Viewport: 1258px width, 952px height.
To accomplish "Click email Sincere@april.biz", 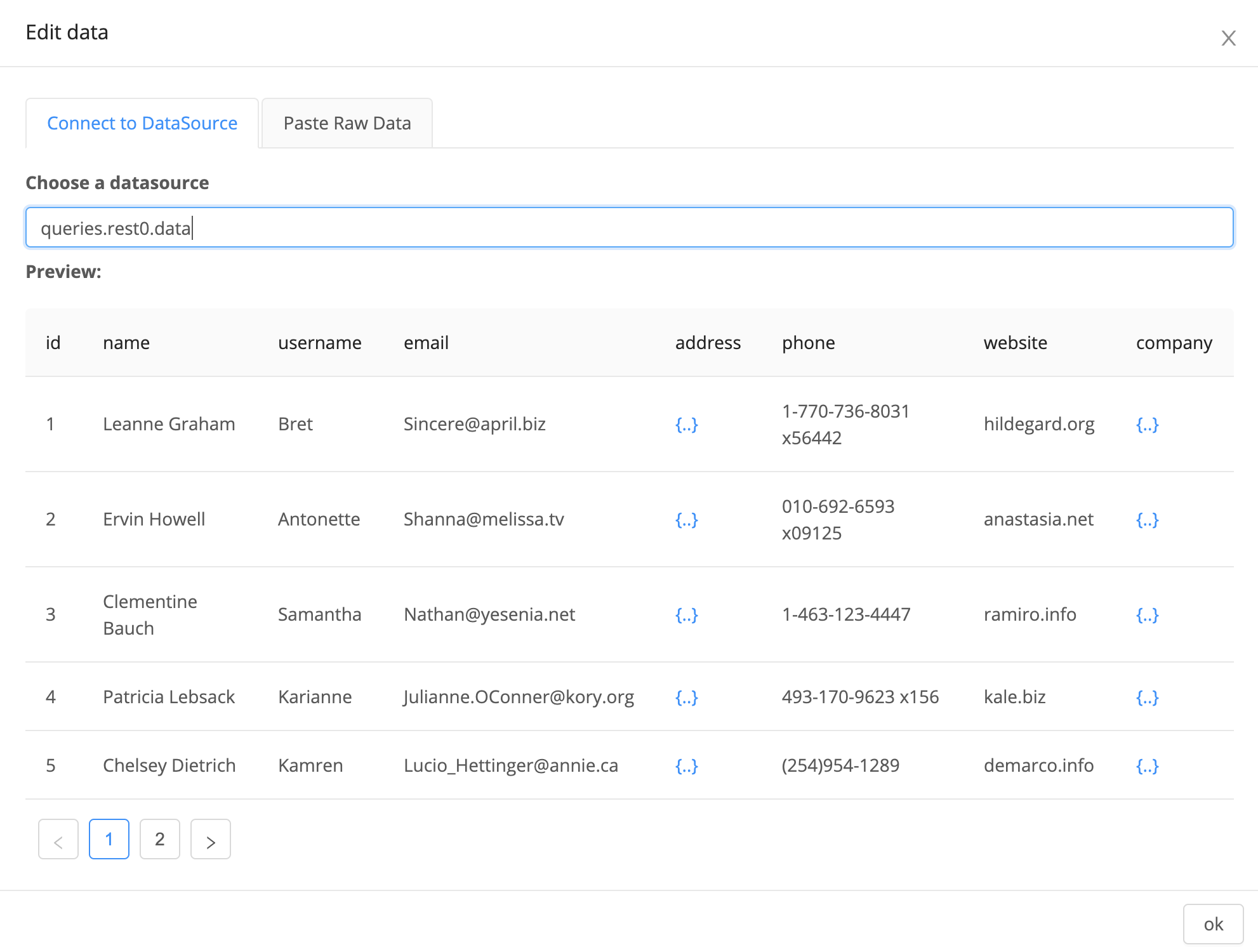I will (x=475, y=424).
